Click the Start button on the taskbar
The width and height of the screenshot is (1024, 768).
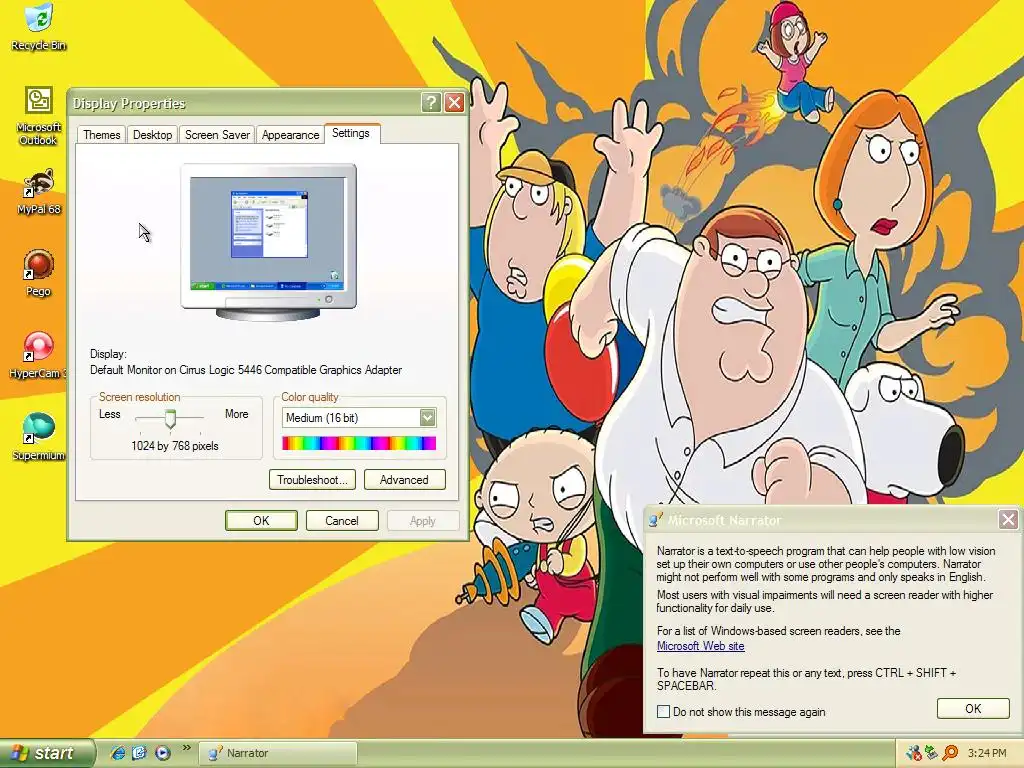(x=48, y=753)
